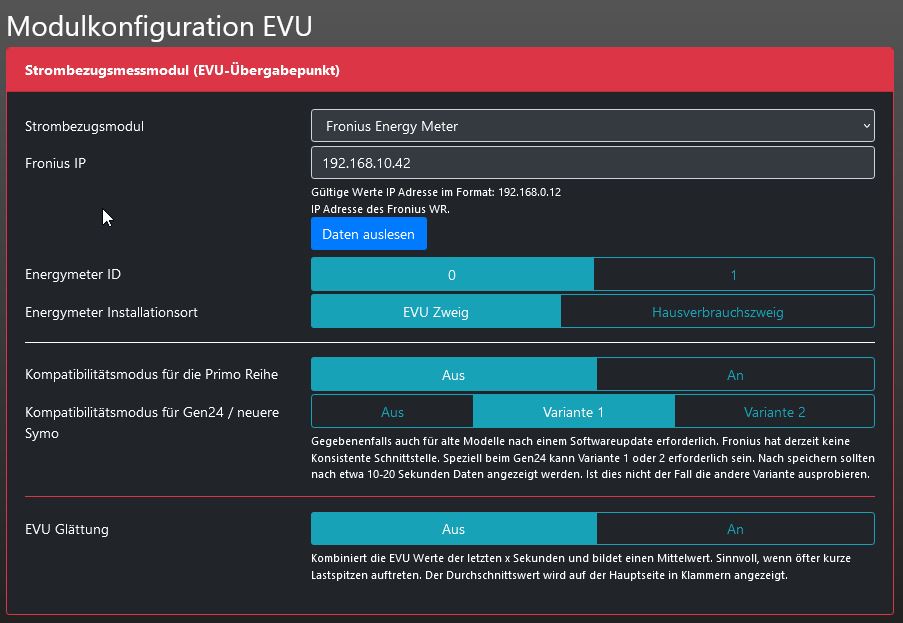Viewport: 903px width, 623px height.
Task: Click the Modulkonfiguration EVU page title
Action: click(160, 25)
